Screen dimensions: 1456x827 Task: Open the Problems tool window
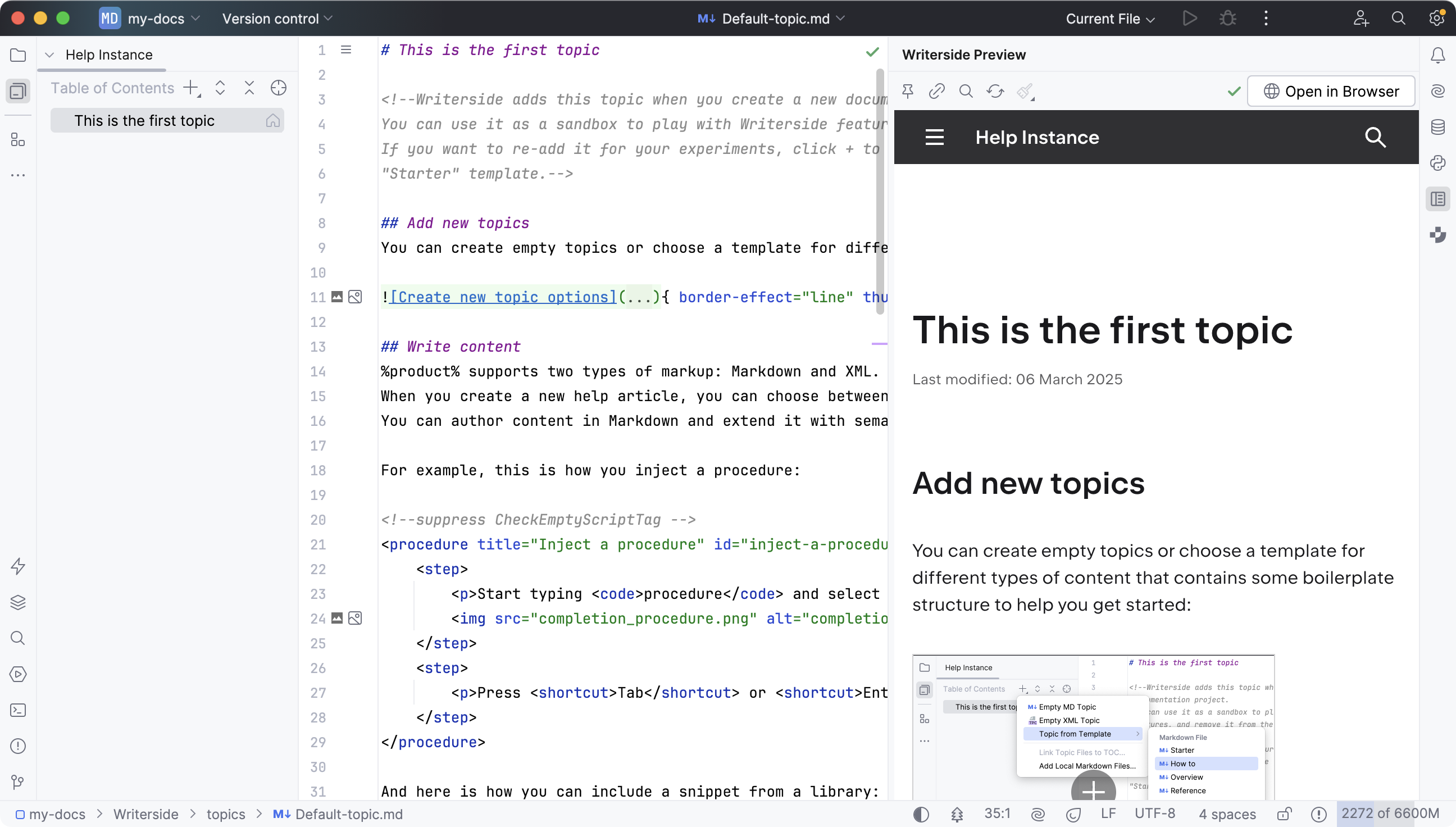(x=17, y=746)
